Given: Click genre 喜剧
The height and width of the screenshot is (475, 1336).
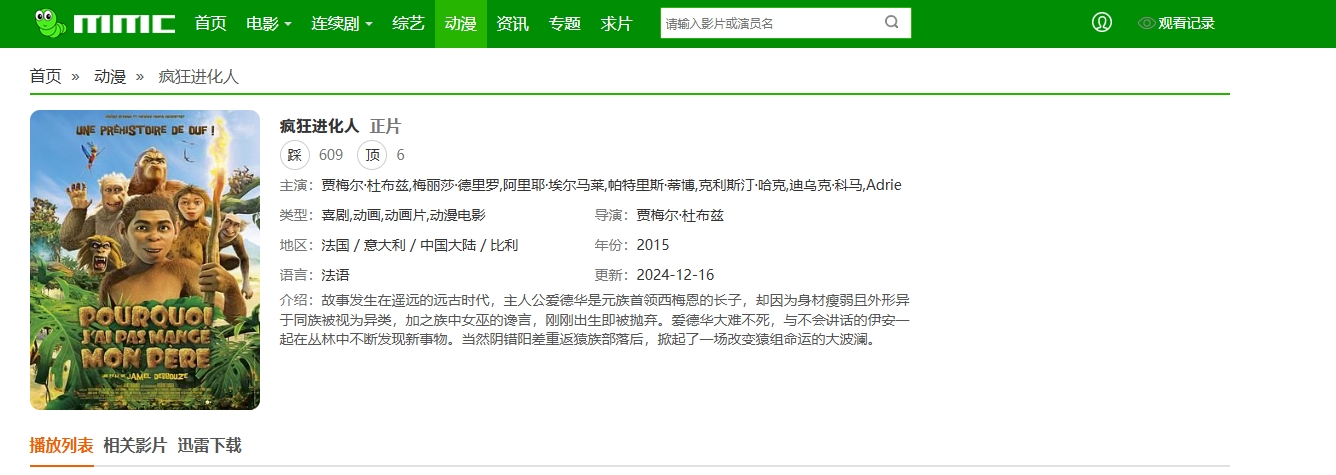Looking at the screenshot, I should point(335,215).
